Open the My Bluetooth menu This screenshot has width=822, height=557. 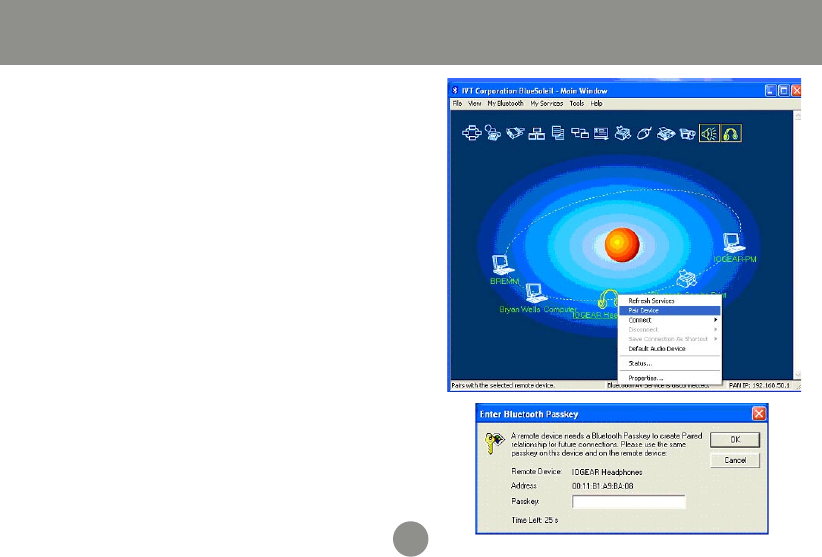505,104
